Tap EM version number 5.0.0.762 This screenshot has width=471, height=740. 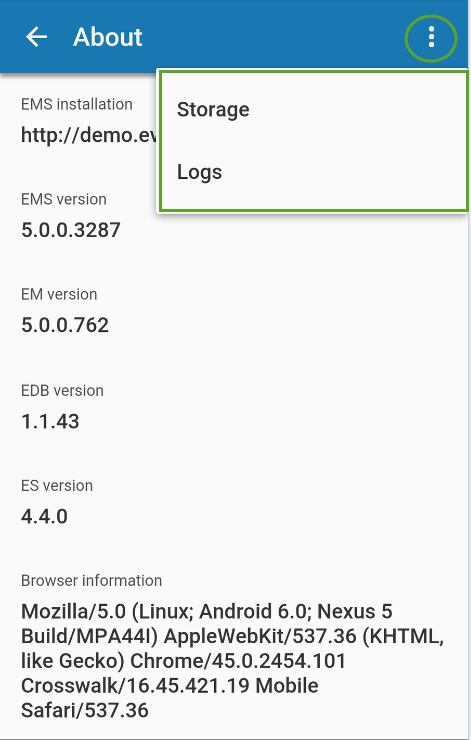pos(65,325)
